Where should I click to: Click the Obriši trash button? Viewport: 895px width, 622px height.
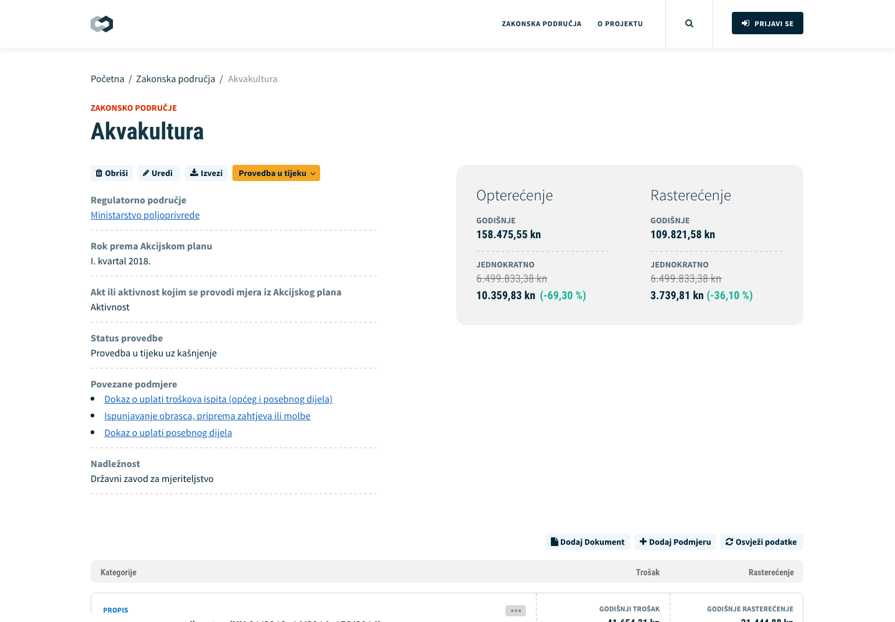(x=112, y=173)
